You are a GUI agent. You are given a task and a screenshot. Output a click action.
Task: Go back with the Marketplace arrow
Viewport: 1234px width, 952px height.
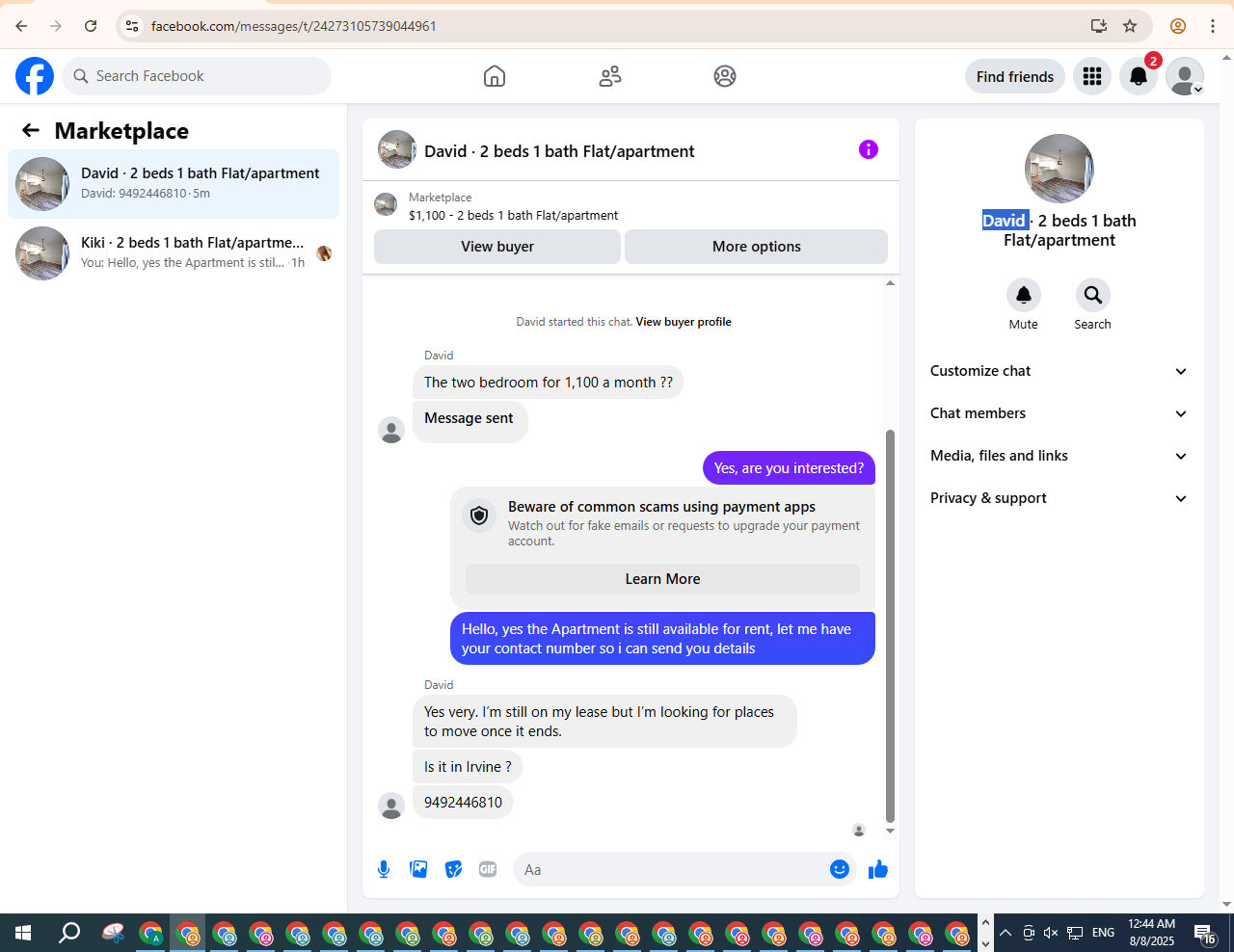31,130
